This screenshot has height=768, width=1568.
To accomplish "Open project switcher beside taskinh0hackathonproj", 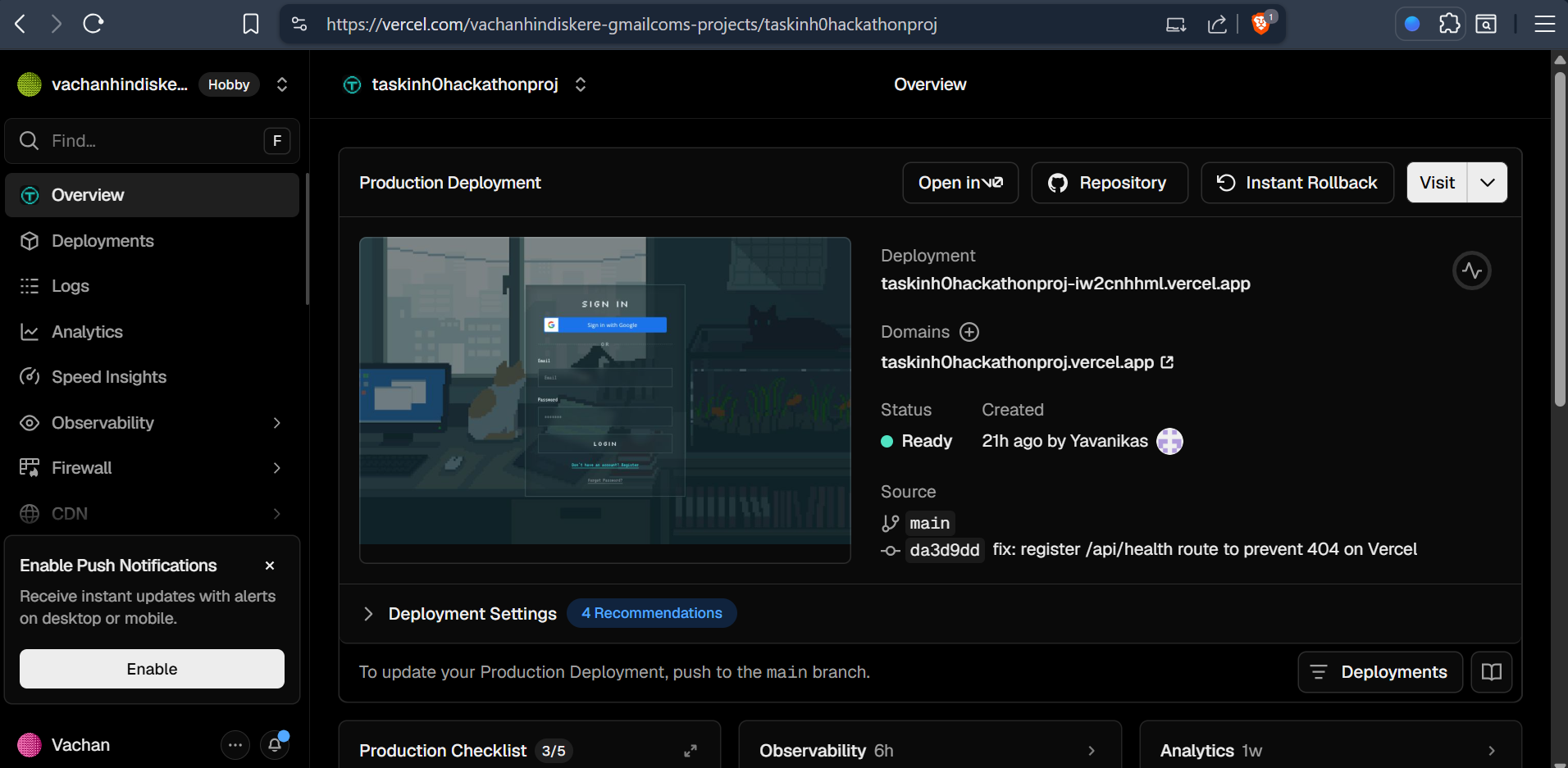I will [x=581, y=84].
